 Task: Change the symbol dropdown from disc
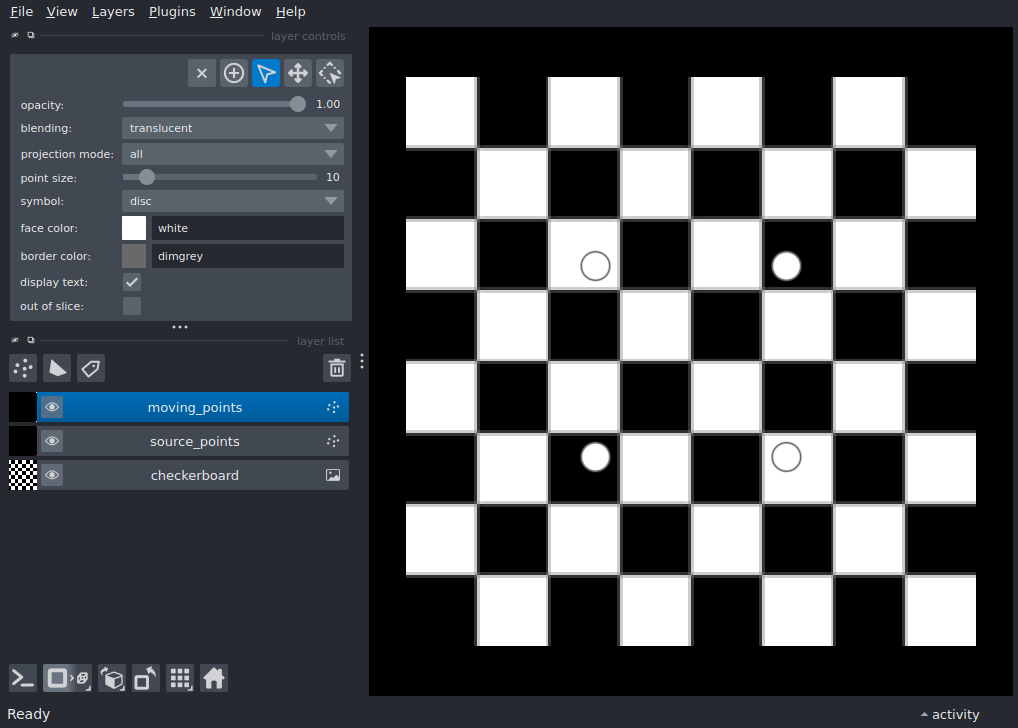tap(232, 201)
